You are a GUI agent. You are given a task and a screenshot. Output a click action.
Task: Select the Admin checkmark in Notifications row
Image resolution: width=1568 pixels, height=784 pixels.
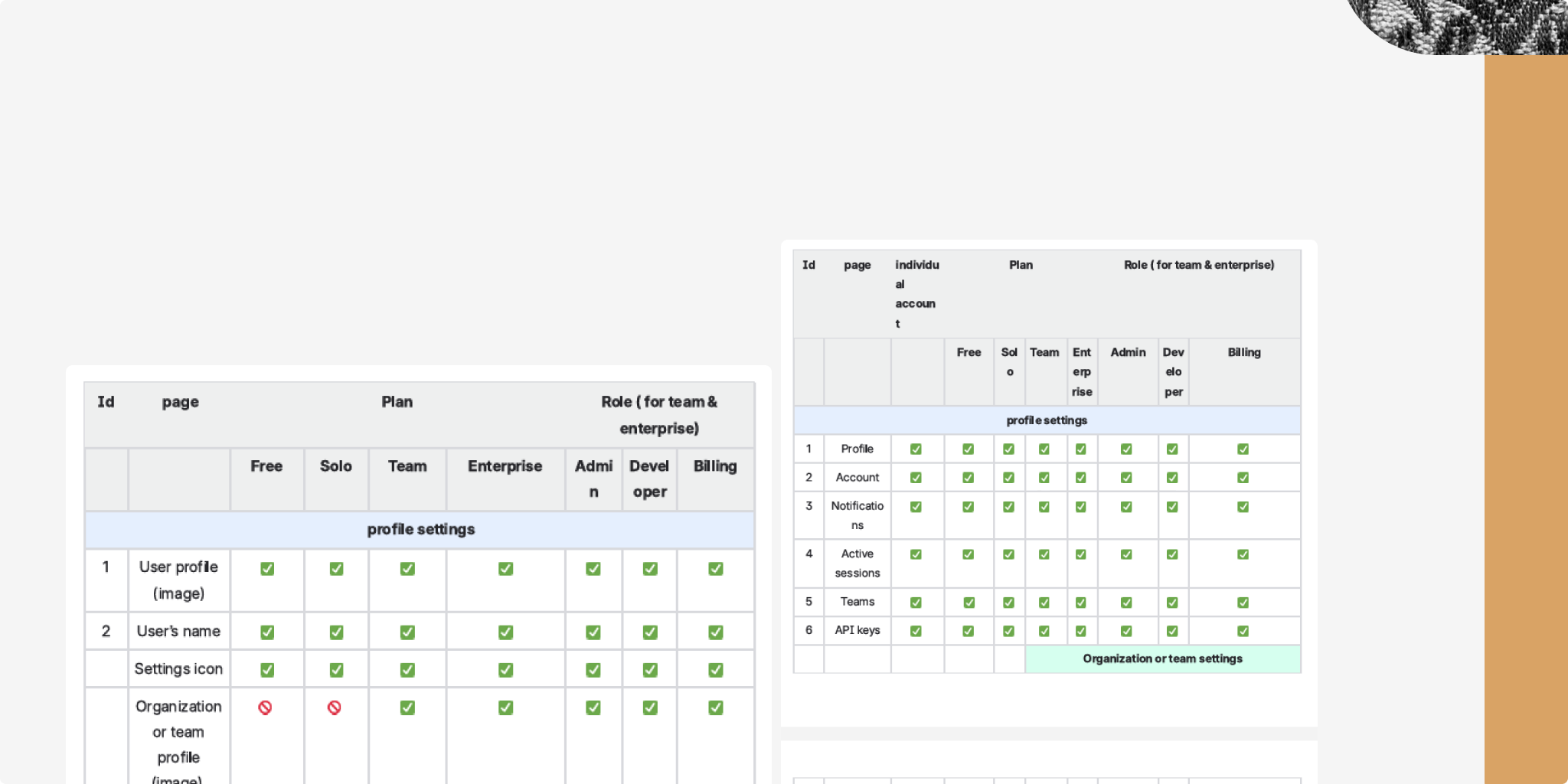tap(1126, 507)
